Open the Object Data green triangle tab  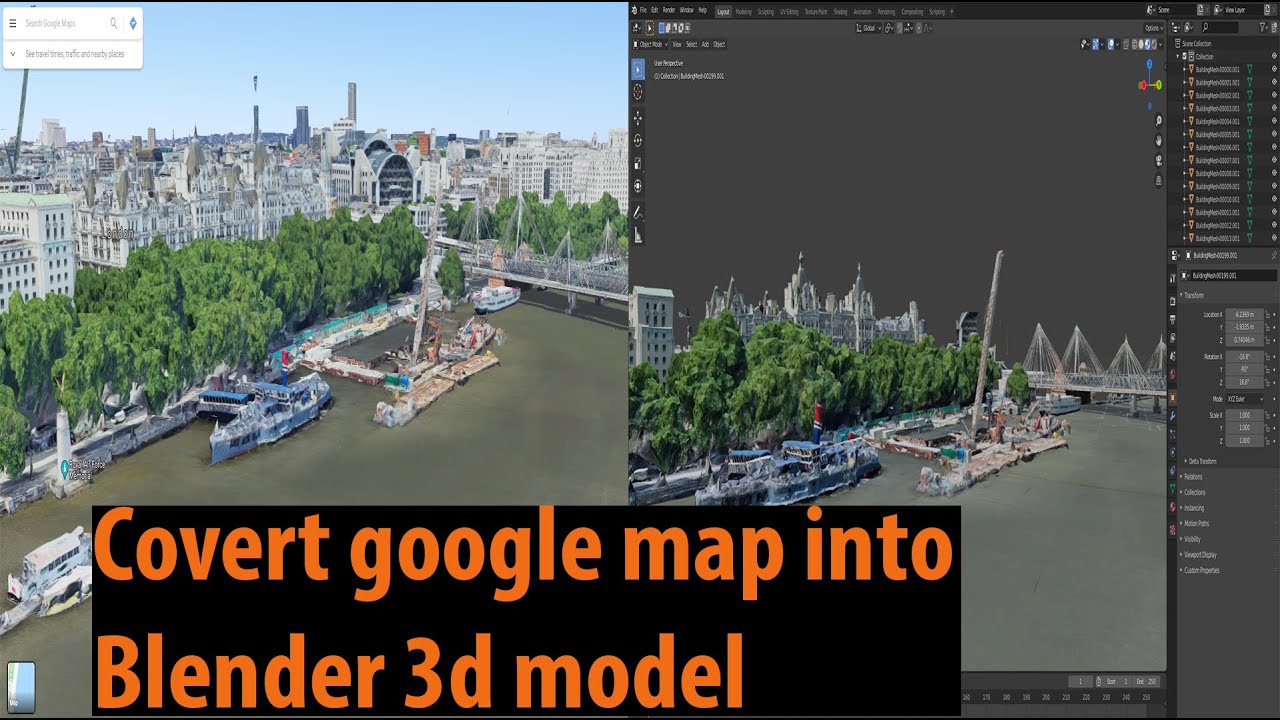[1173, 489]
